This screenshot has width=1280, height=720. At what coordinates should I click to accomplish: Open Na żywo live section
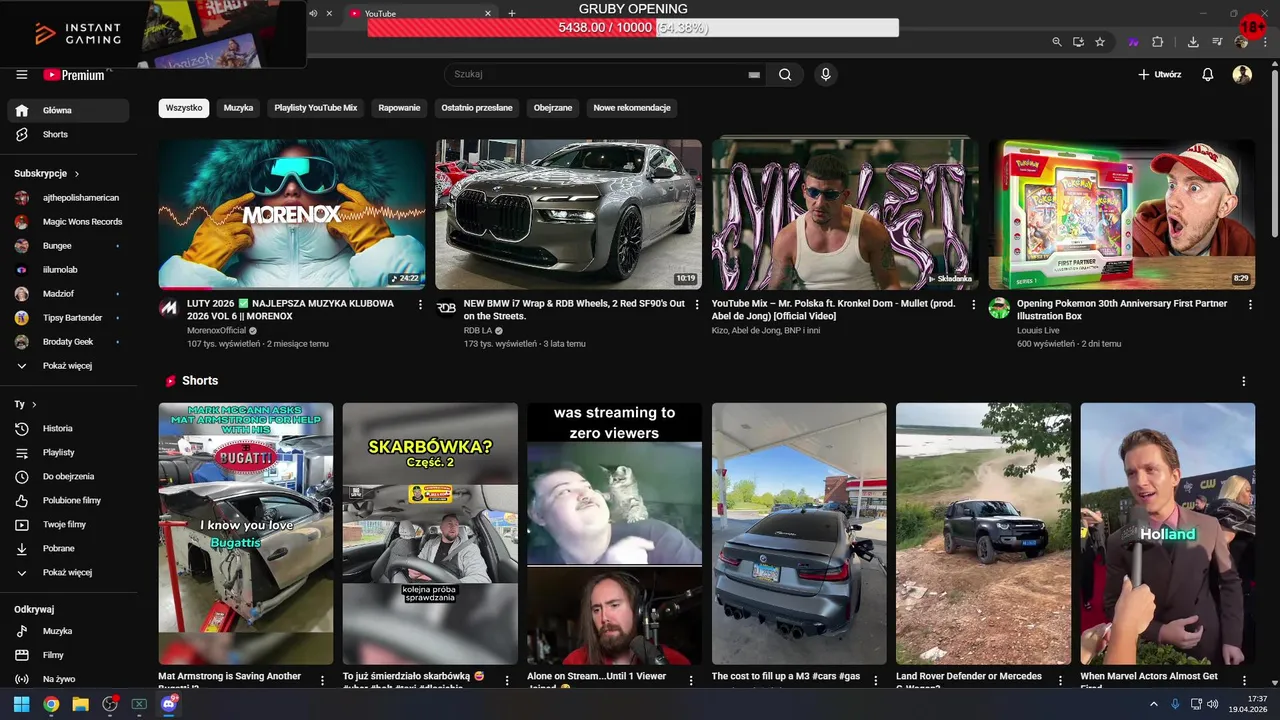[68, 679]
